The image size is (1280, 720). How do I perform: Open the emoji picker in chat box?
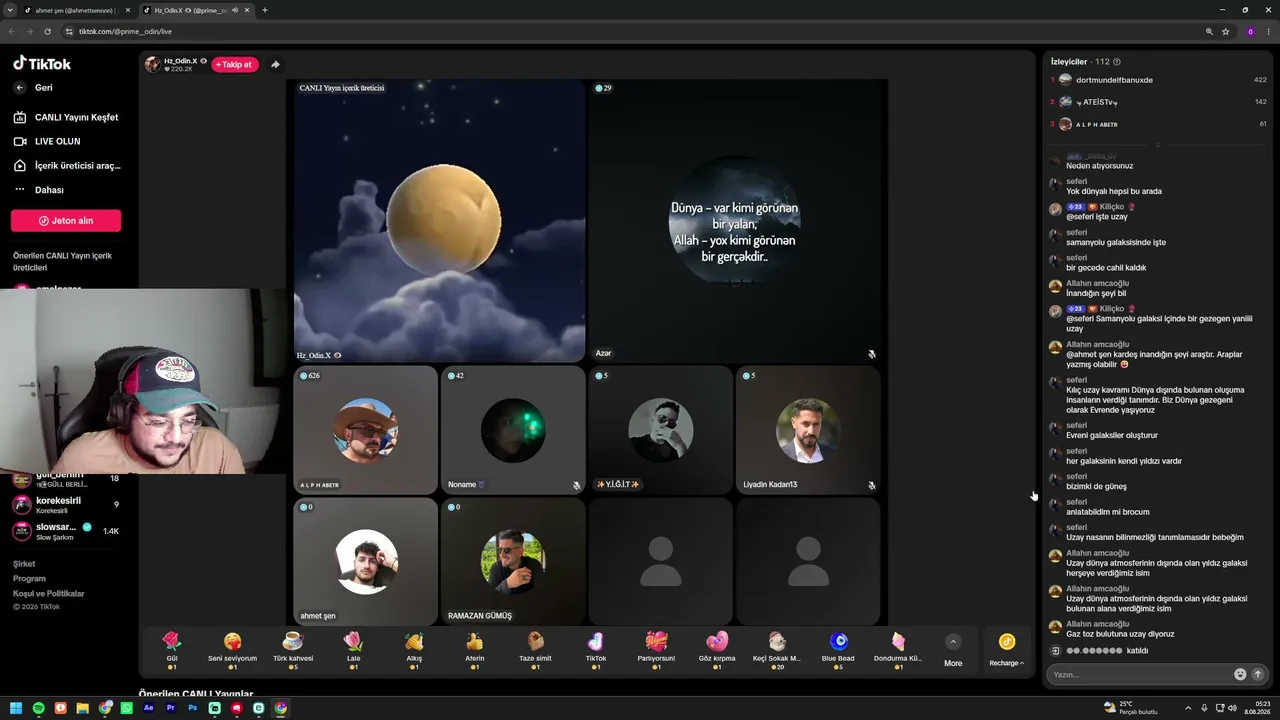(1240, 674)
